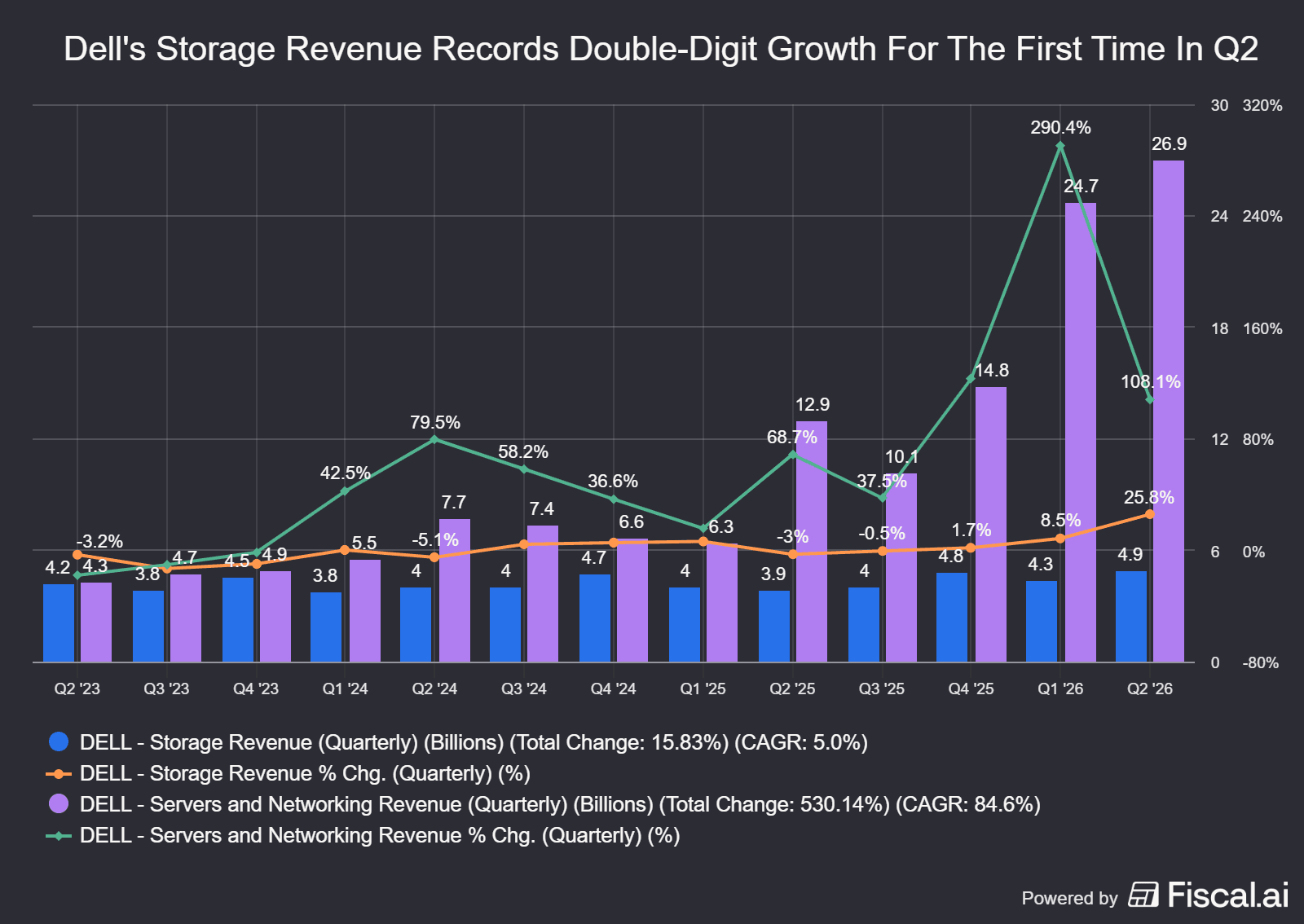Click the 42.5% data label
1304x924 pixels.
pos(346,473)
